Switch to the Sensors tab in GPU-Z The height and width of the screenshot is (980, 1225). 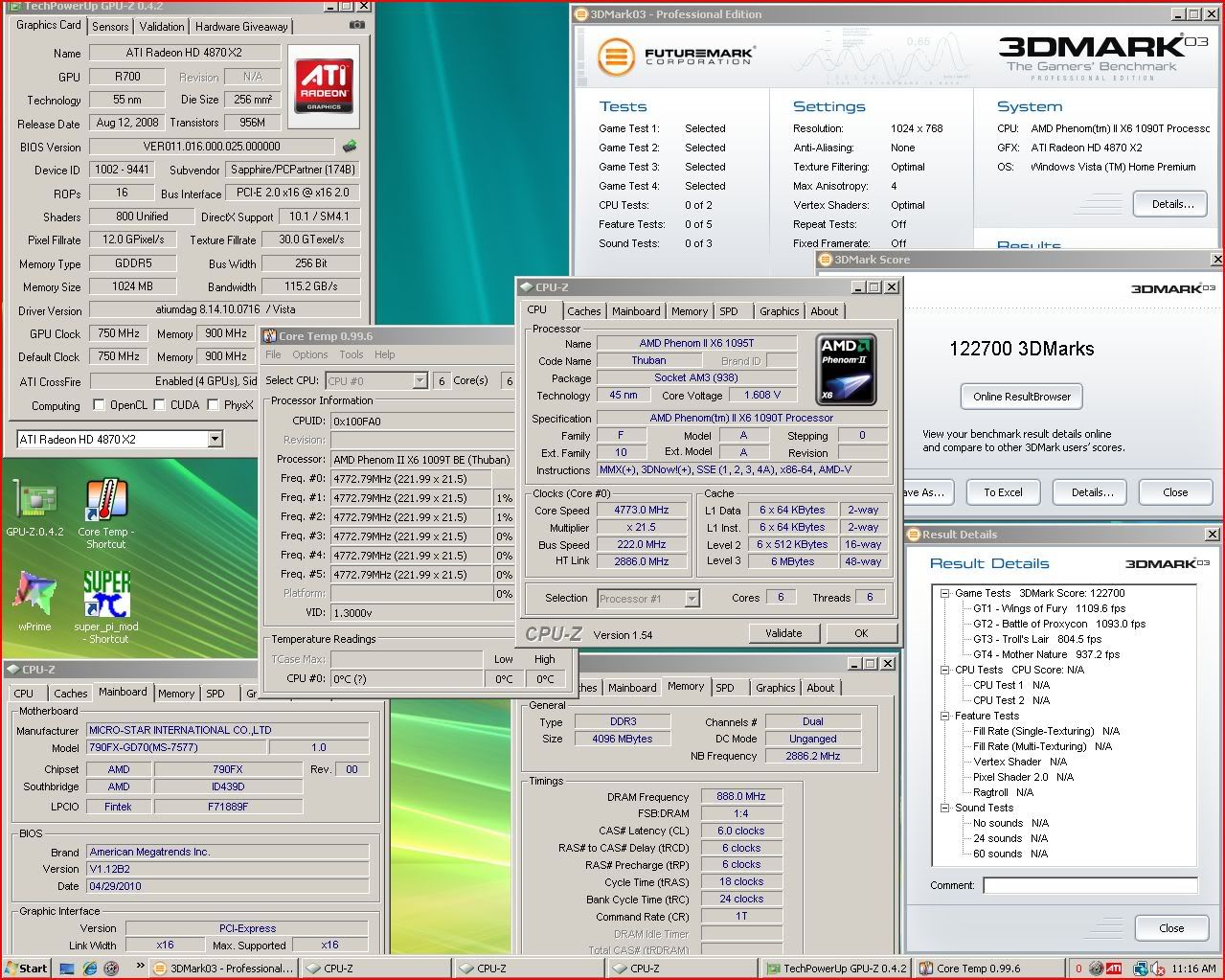click(110, 27)
